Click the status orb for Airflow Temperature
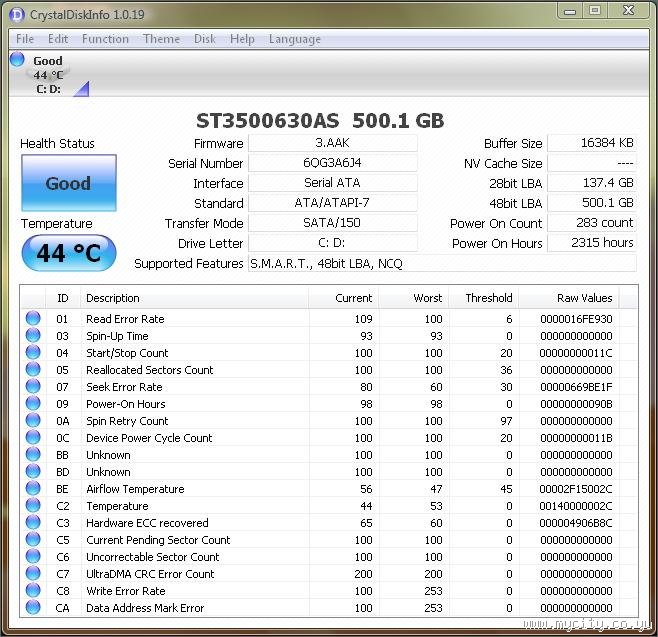The height and width of the screenshot is (637, 658). tap(33, 489)
